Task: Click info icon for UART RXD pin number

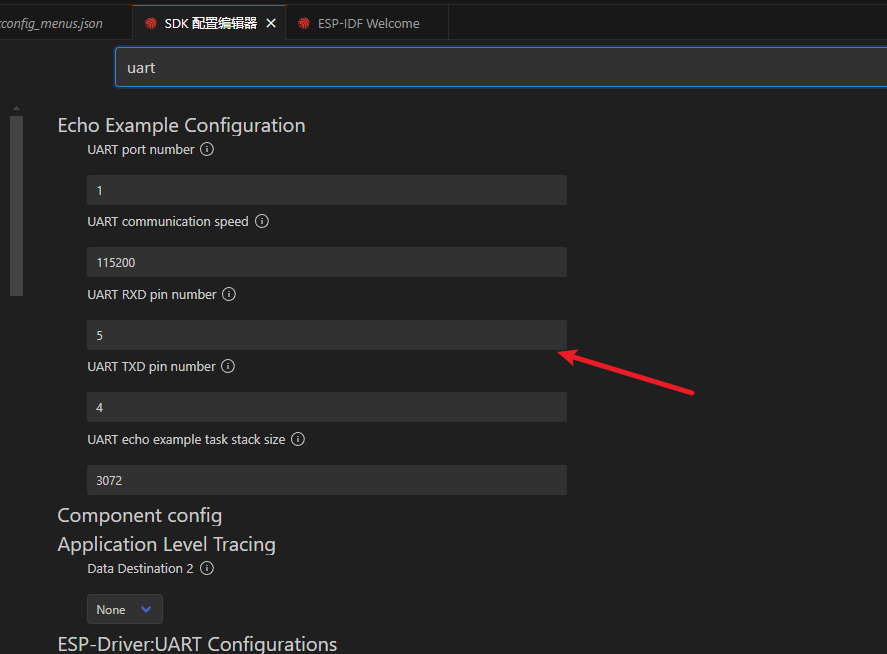Action: (x=229, y=295)
